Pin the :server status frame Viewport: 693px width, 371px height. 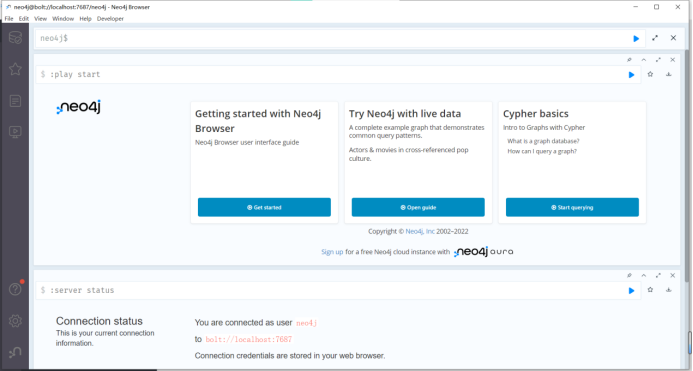629,275
